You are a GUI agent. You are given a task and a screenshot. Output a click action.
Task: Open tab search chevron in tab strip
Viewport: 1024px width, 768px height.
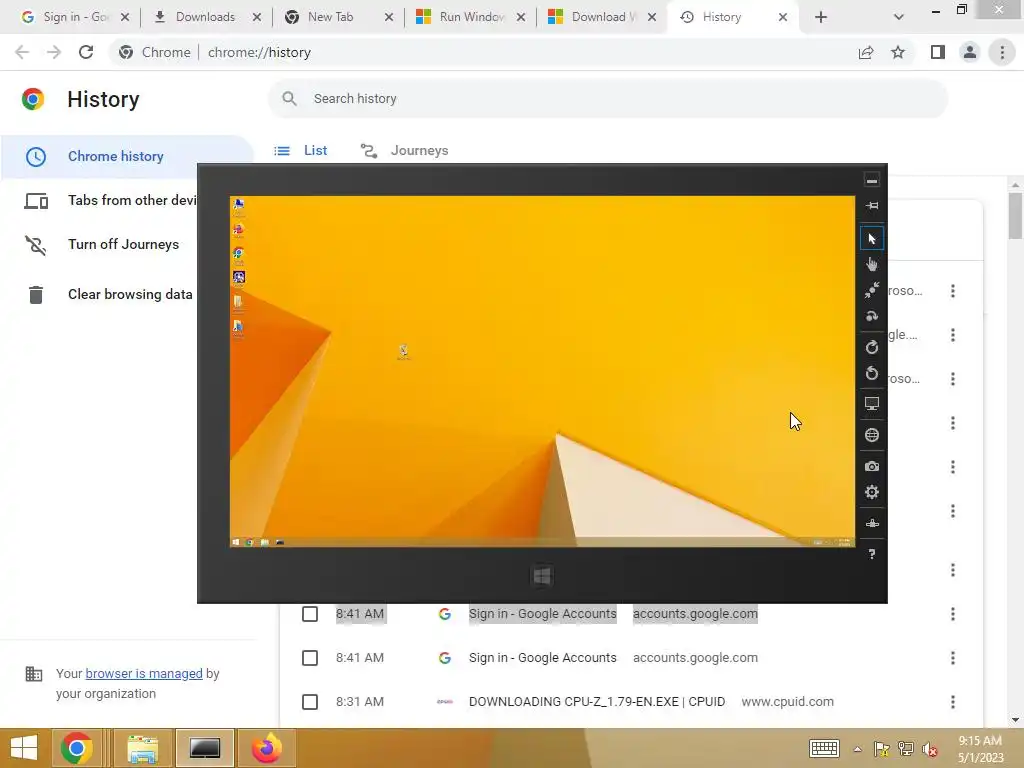899,17
